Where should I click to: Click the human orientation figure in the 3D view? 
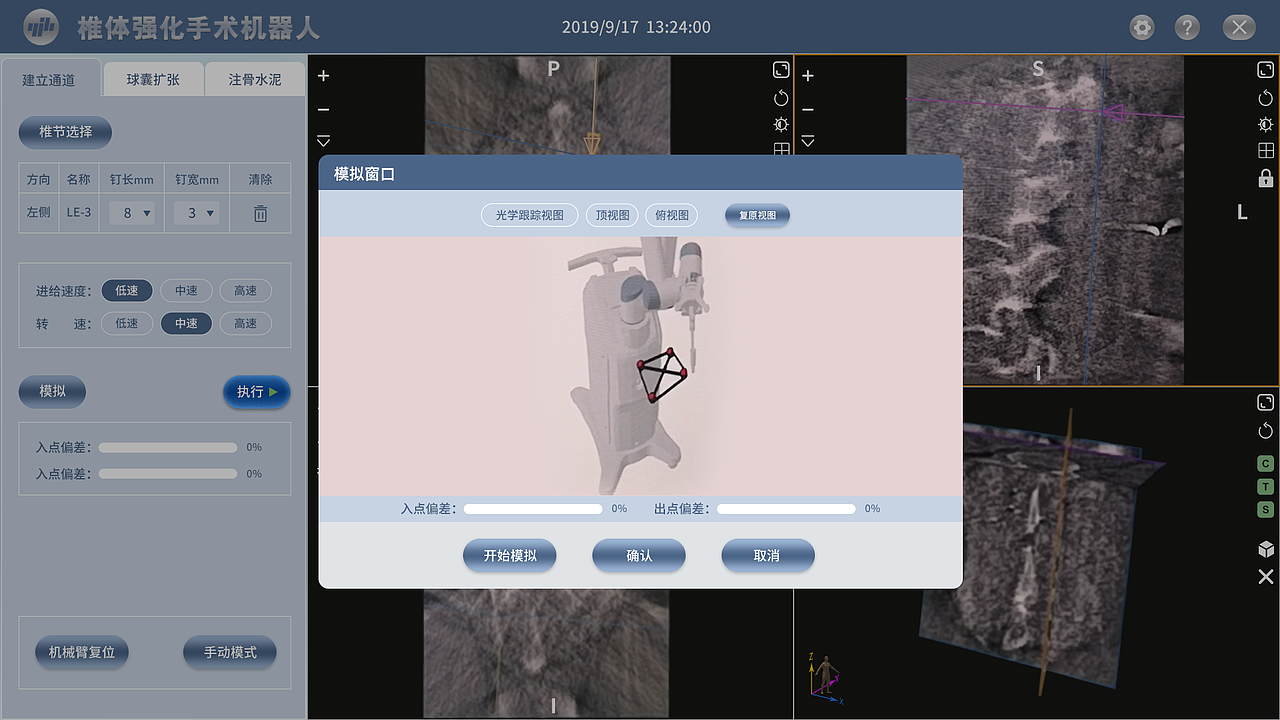point(826,677)
